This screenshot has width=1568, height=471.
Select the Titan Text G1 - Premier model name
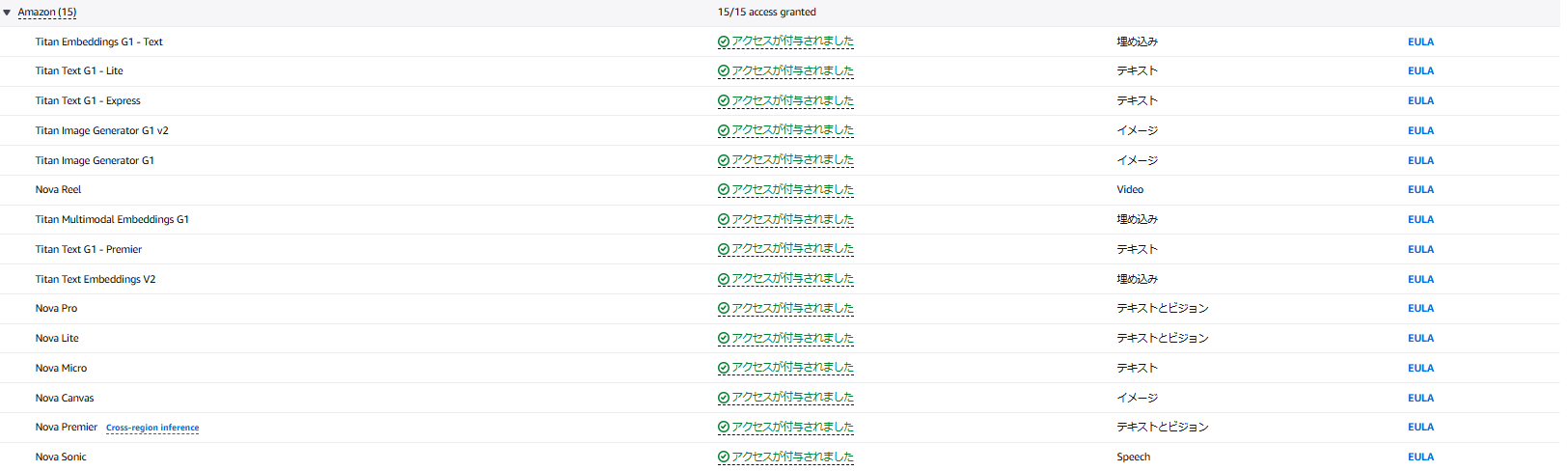coord(89,250)
